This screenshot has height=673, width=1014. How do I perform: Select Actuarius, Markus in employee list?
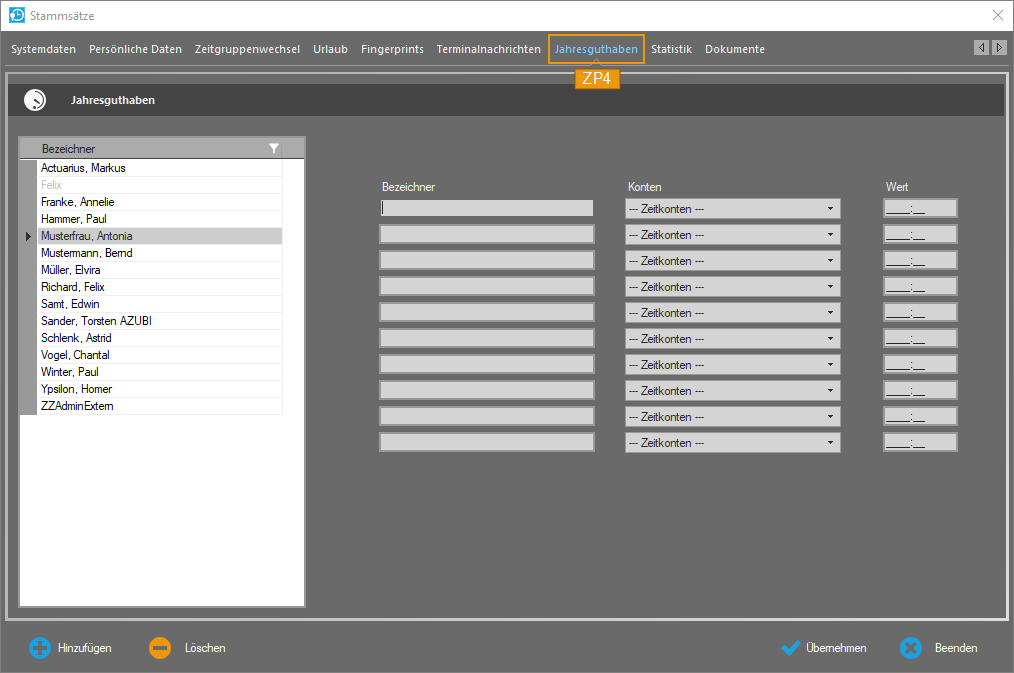coord(83,168)
